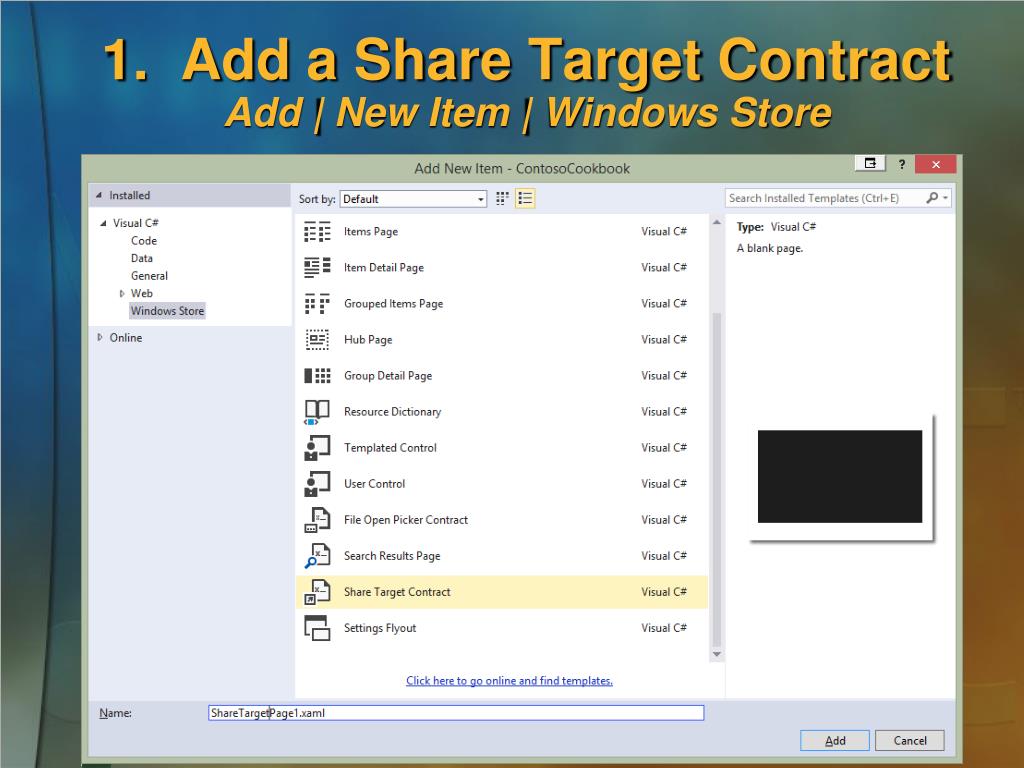Click the File Open Picker Contract icon
Viewport: 1024px width, 768px height.
tap(317, 520)
